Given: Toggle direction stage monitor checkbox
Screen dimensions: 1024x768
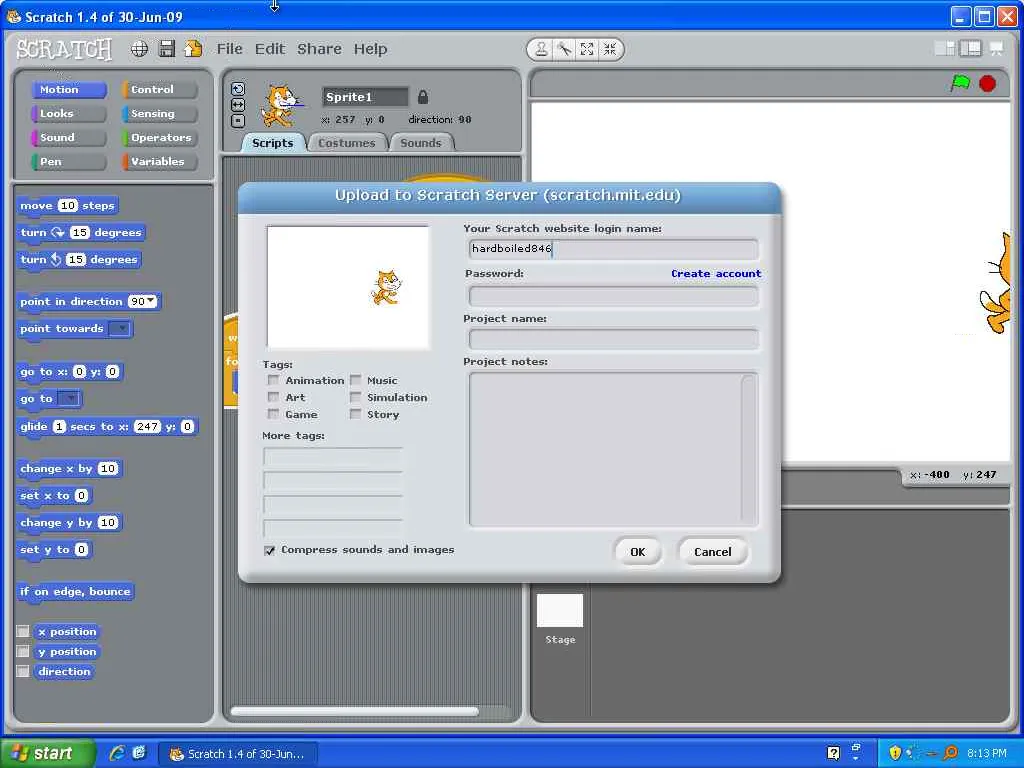Looking at the screenshot, I should tap(23, 671).
